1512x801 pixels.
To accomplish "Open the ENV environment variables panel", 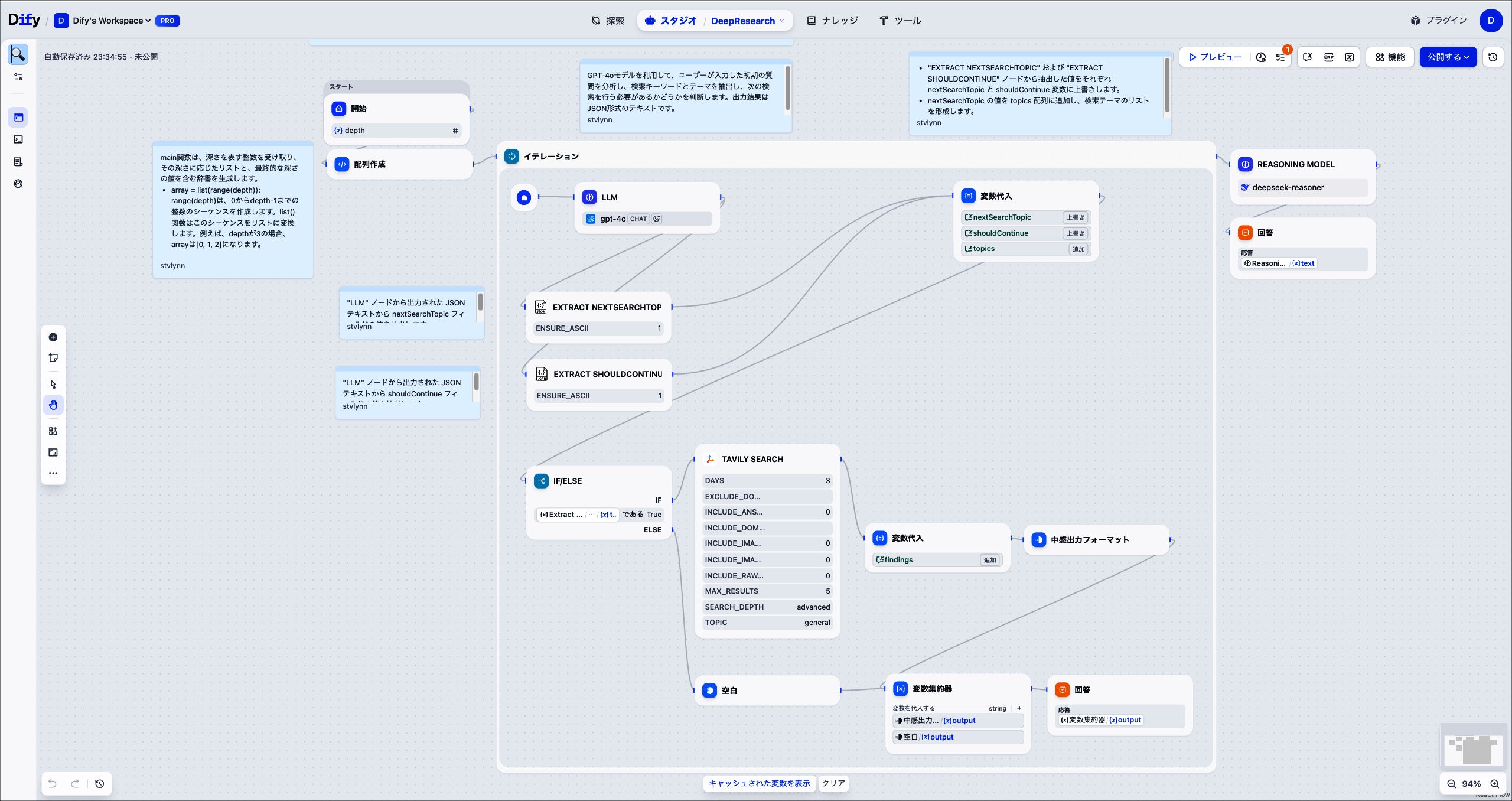I will pos(1328,57).
